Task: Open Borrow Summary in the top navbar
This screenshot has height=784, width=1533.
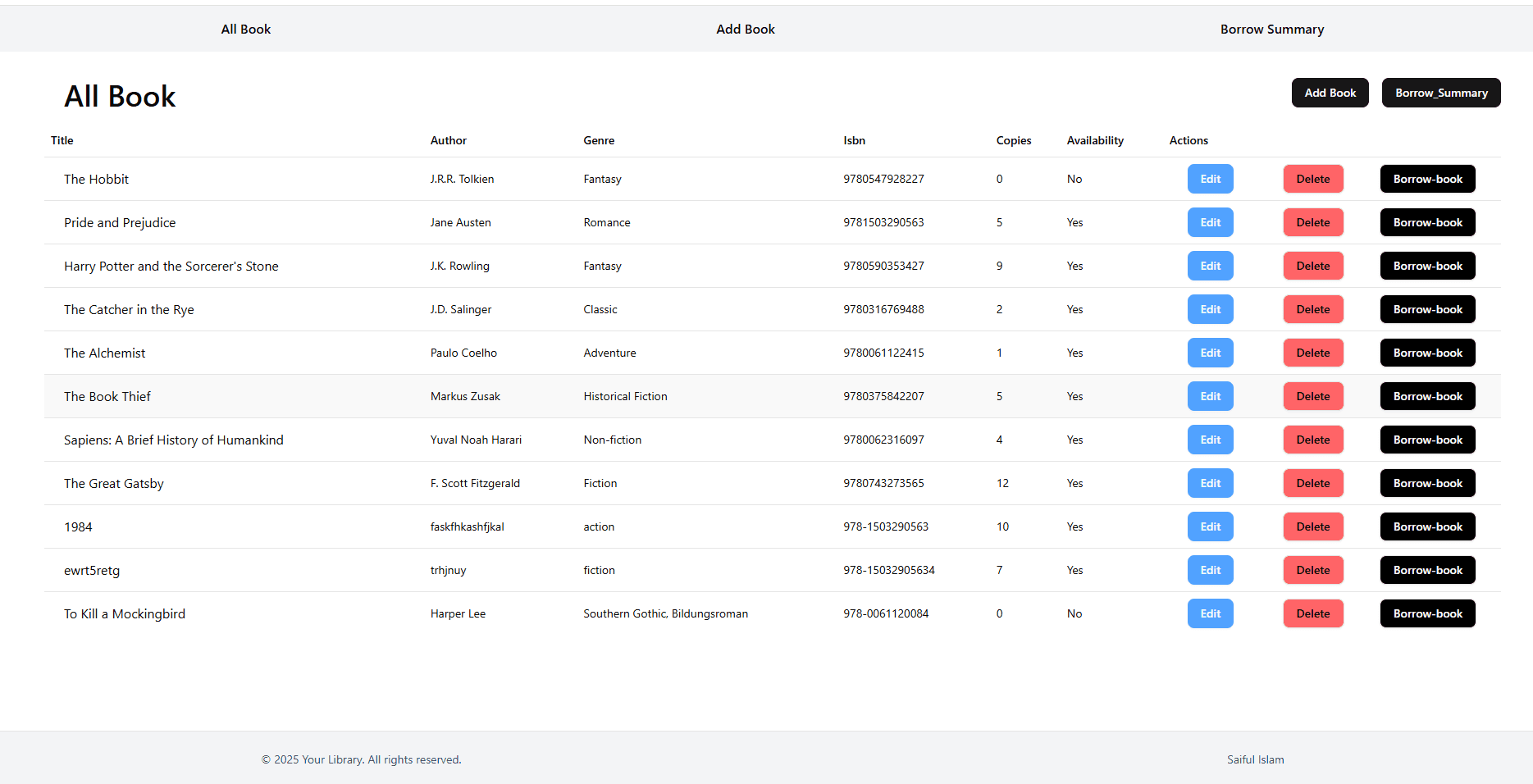Action: pos(1271,30)
